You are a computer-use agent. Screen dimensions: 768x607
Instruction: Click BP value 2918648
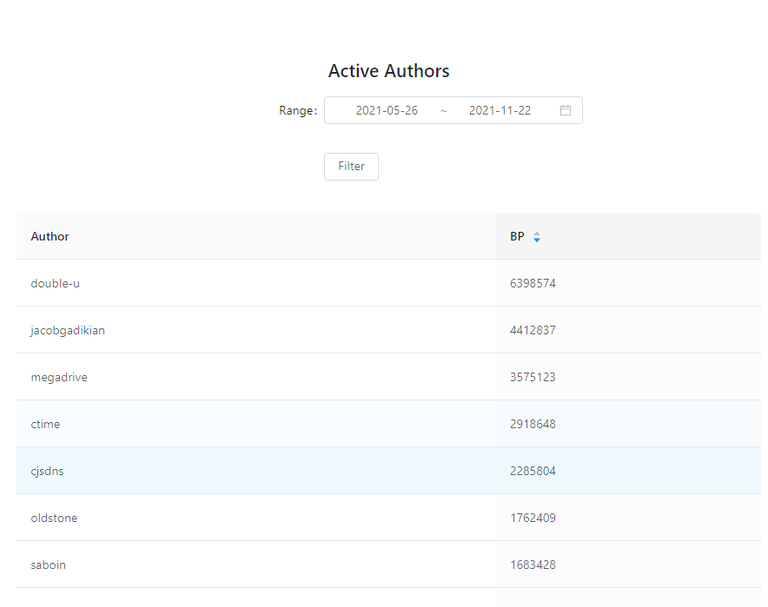pos(533,424)
